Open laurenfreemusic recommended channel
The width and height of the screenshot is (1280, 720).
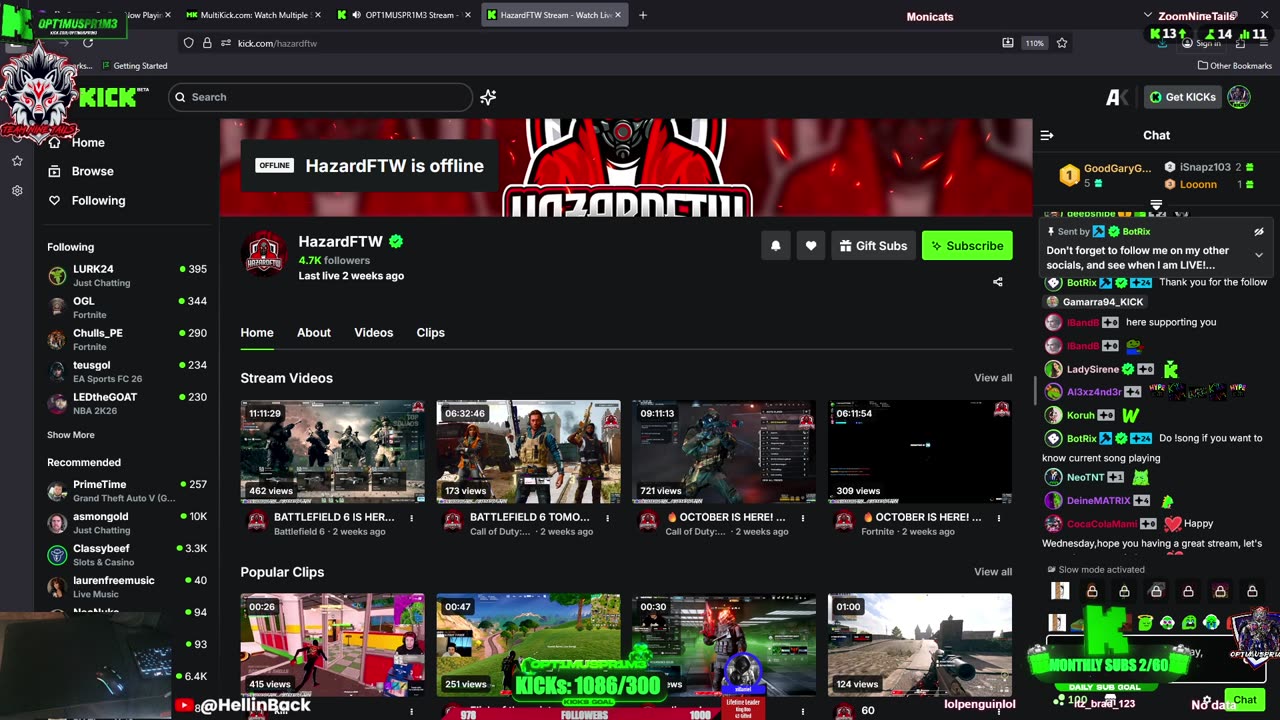pyautogui.click(x=126, y=587)
